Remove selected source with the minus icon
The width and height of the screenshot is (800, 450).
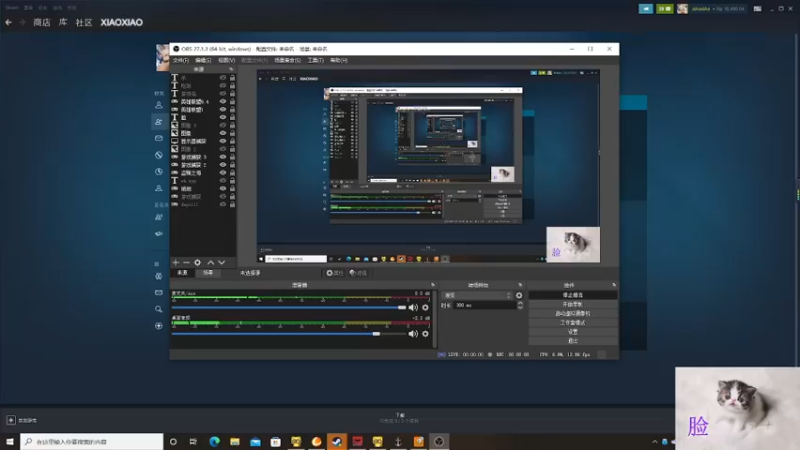(186, 262)
